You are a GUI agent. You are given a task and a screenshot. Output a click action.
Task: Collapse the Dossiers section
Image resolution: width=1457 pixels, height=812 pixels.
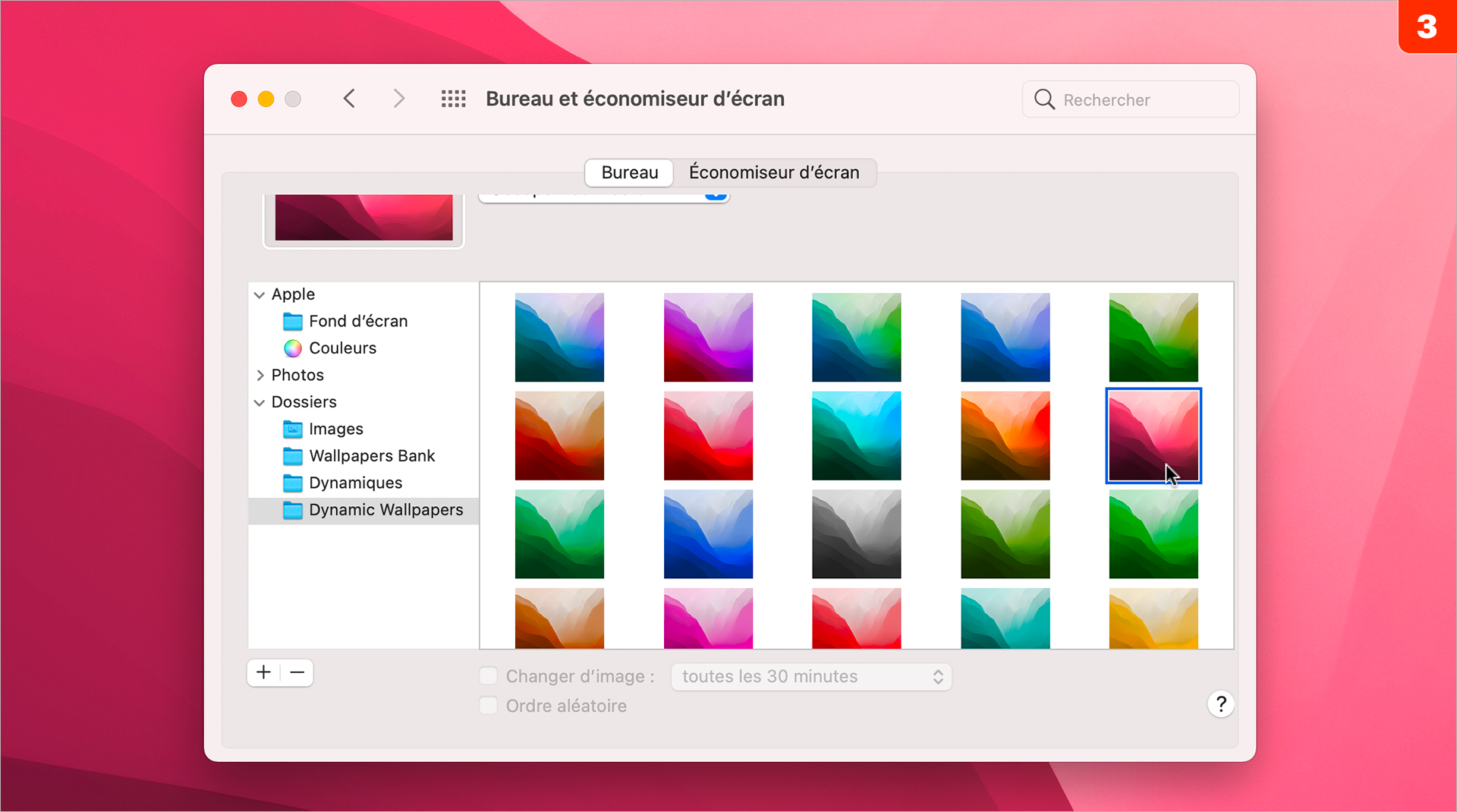(260, 402)
